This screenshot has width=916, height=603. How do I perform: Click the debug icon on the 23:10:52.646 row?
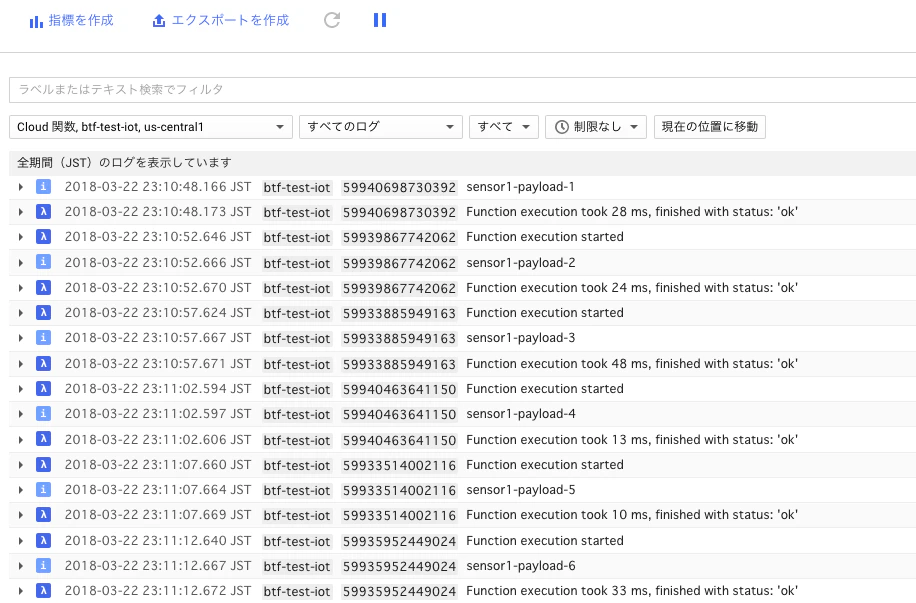[43, 237]
